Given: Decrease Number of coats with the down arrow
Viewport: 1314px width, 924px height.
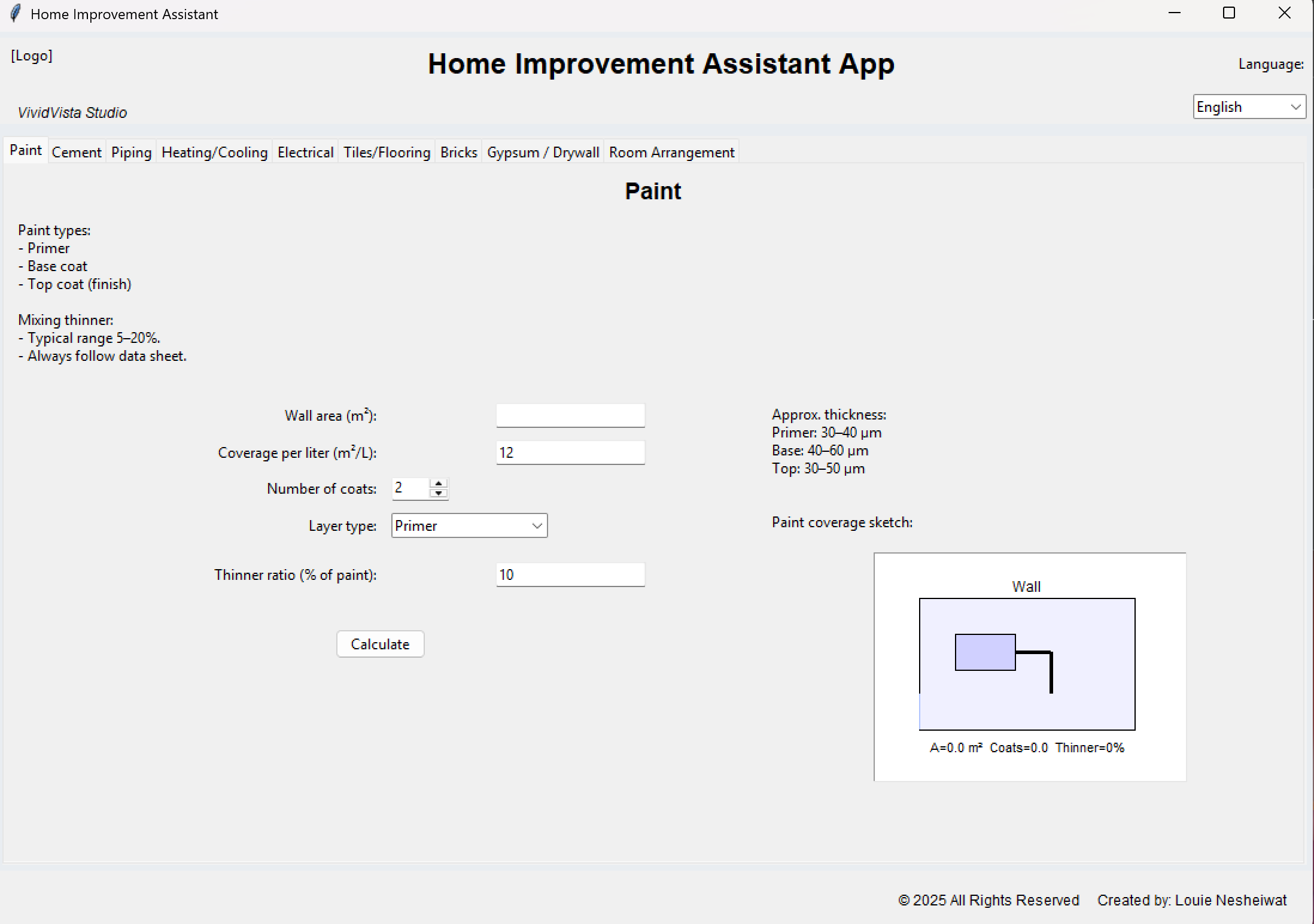Looking at the screenshot, I should coord(439,494).
